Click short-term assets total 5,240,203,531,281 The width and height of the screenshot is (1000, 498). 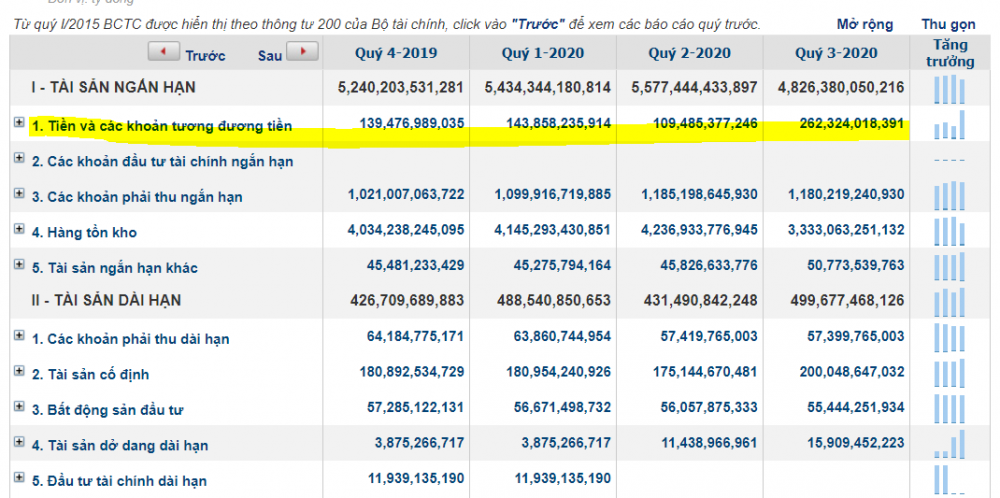(x=401, y=87)
